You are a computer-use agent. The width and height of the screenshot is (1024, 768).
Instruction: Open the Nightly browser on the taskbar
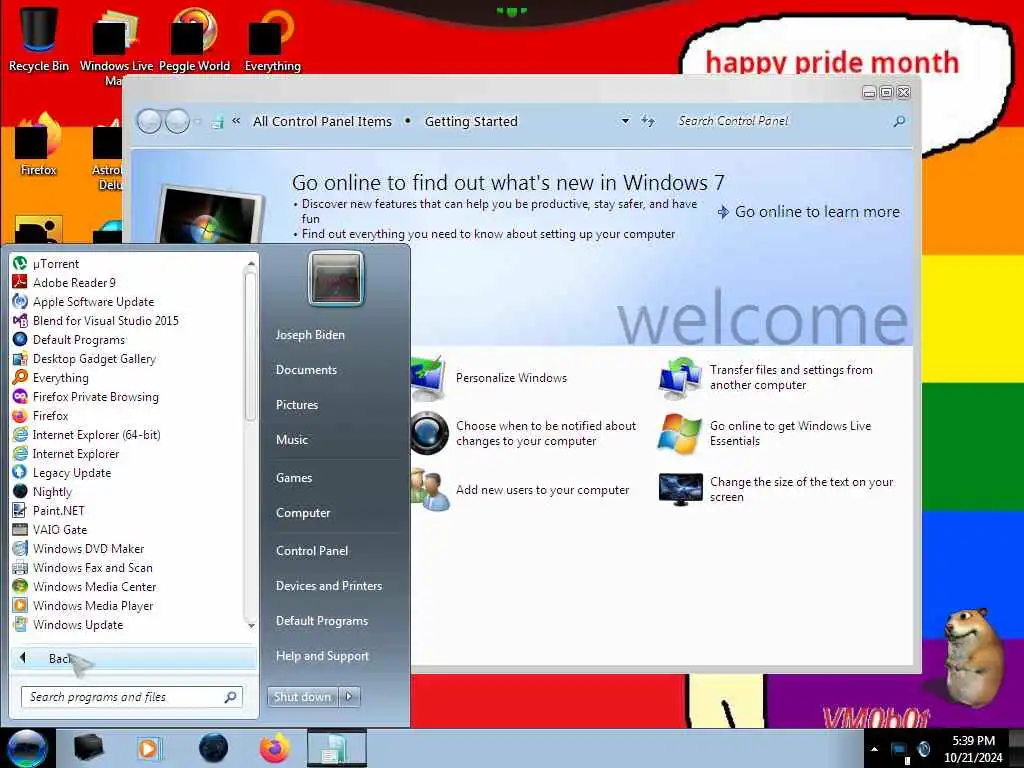click(x=214, y=748)
